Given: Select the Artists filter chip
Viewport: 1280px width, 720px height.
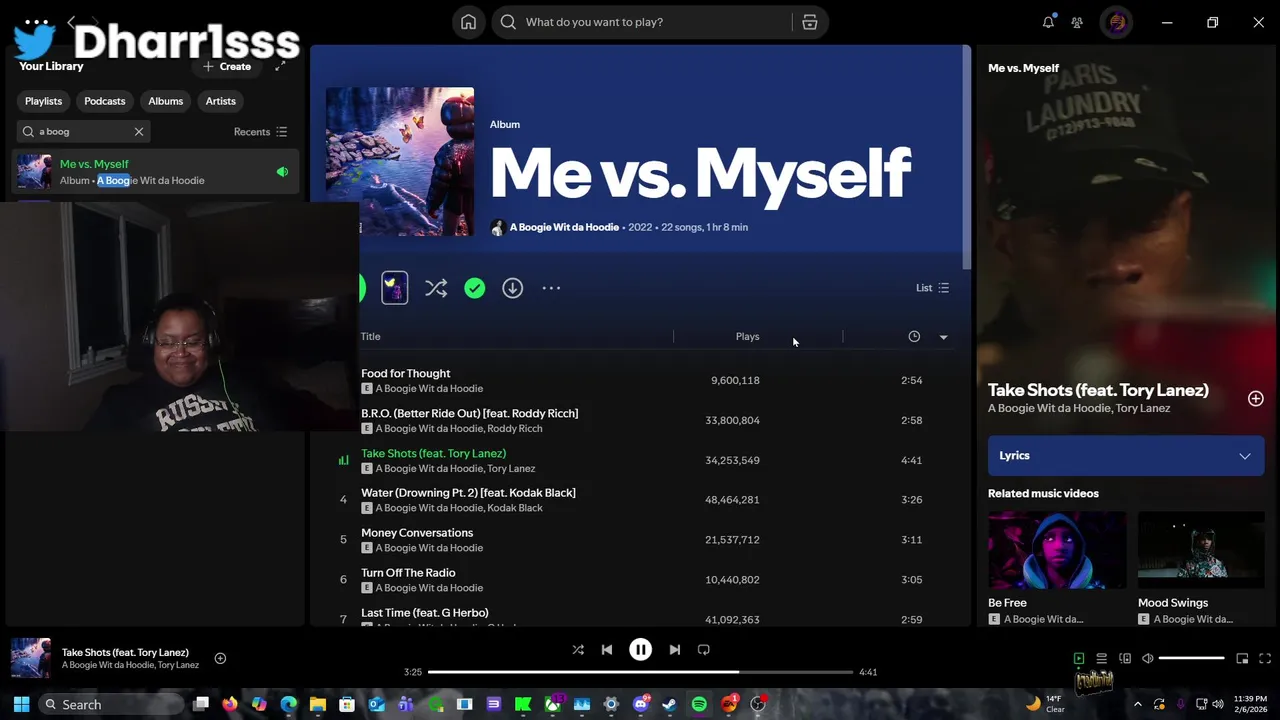Looking at the screenshot, I should [x=221, y=101].
